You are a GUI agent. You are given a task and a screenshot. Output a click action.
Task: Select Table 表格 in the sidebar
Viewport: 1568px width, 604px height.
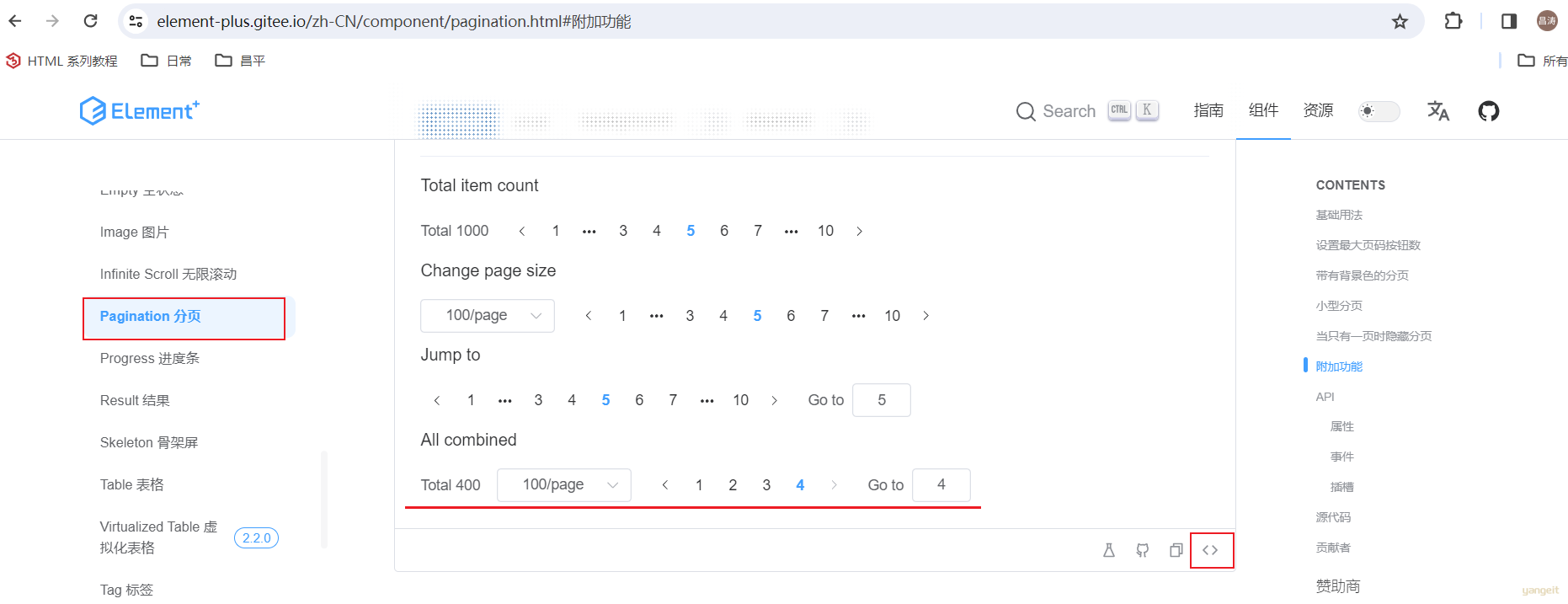pos(132,484)
